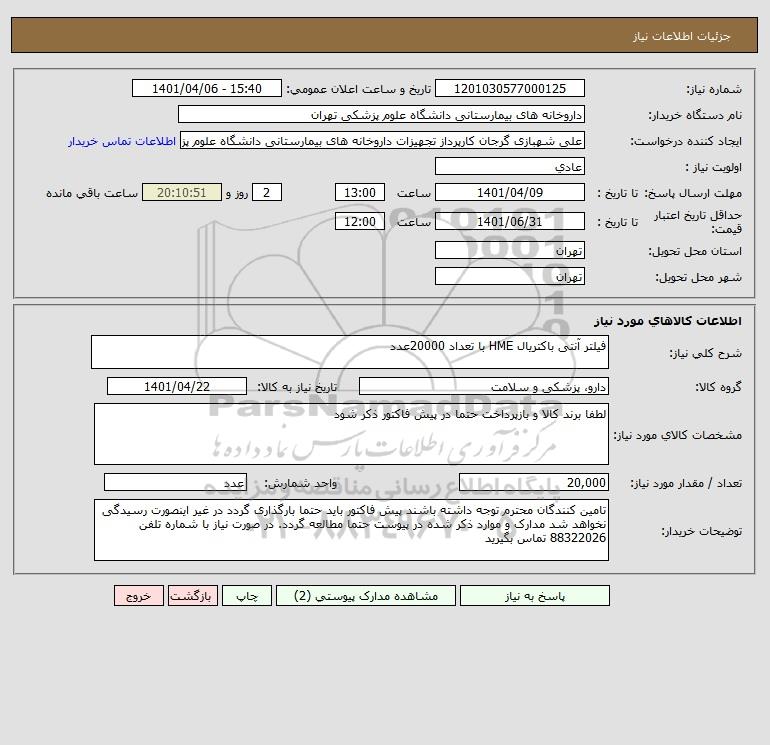Click the request creator field 'علی شهبازی گرجان'
The height and width of the screenshot is (745, 770).
pyautogui.click(x=382, y=141)
